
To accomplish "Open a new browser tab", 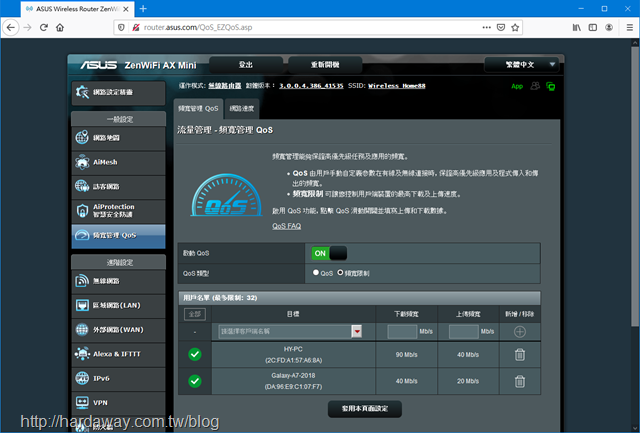I will coord(143,9).
